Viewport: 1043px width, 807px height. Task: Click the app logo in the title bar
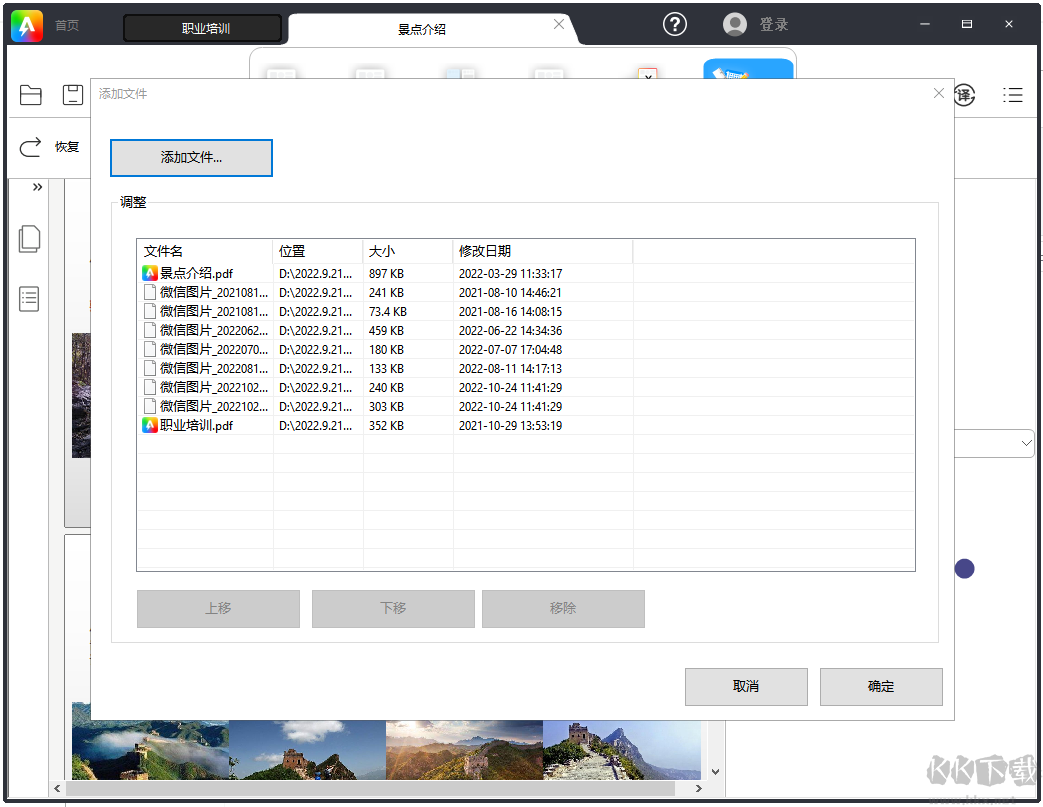point(25,24)
